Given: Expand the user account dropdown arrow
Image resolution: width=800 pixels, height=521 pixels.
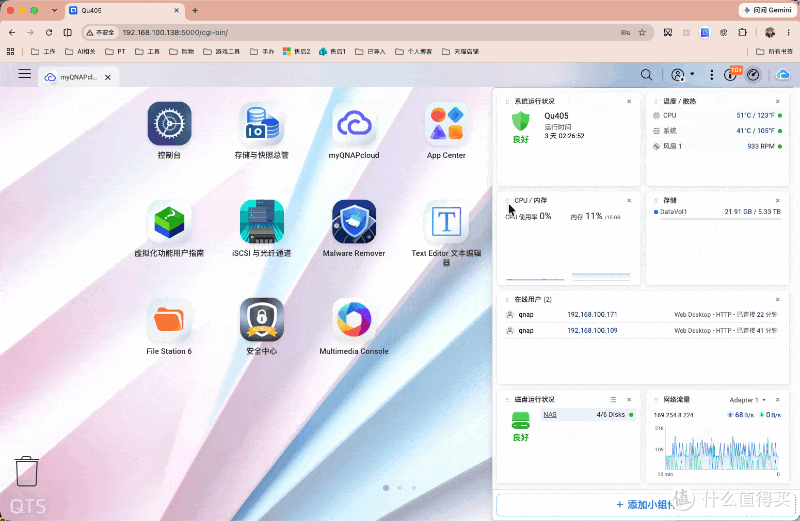Looking at the screenshot, I should coord(692,74).
